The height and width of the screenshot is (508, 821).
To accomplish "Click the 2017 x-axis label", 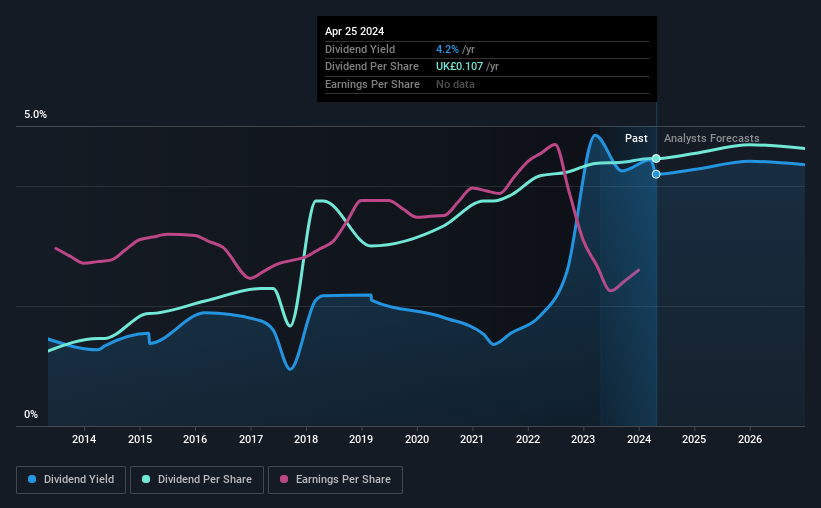I will (x=251, y=439).
